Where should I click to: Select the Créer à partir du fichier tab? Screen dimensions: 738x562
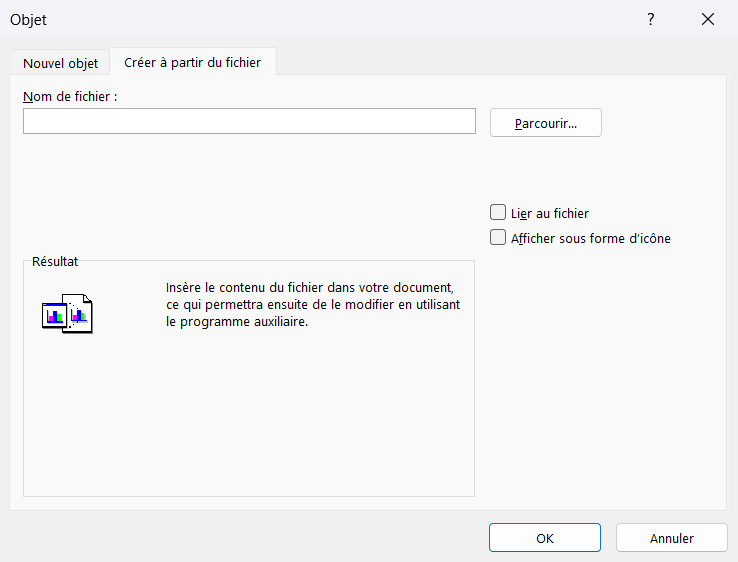pos(193,62)
